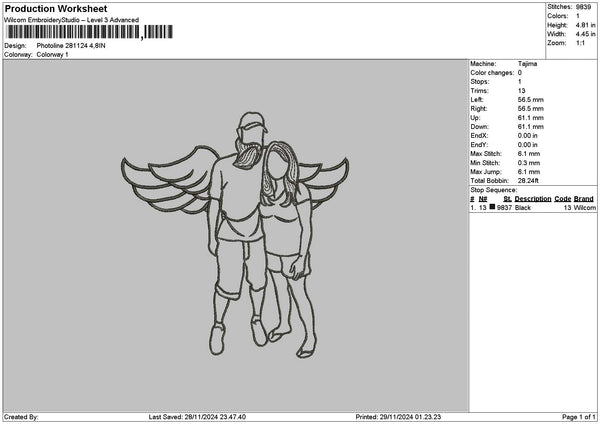Viewport: 600px width, 424px height.
Task: Click the Production Worksheet title
Action: (56, 8)
